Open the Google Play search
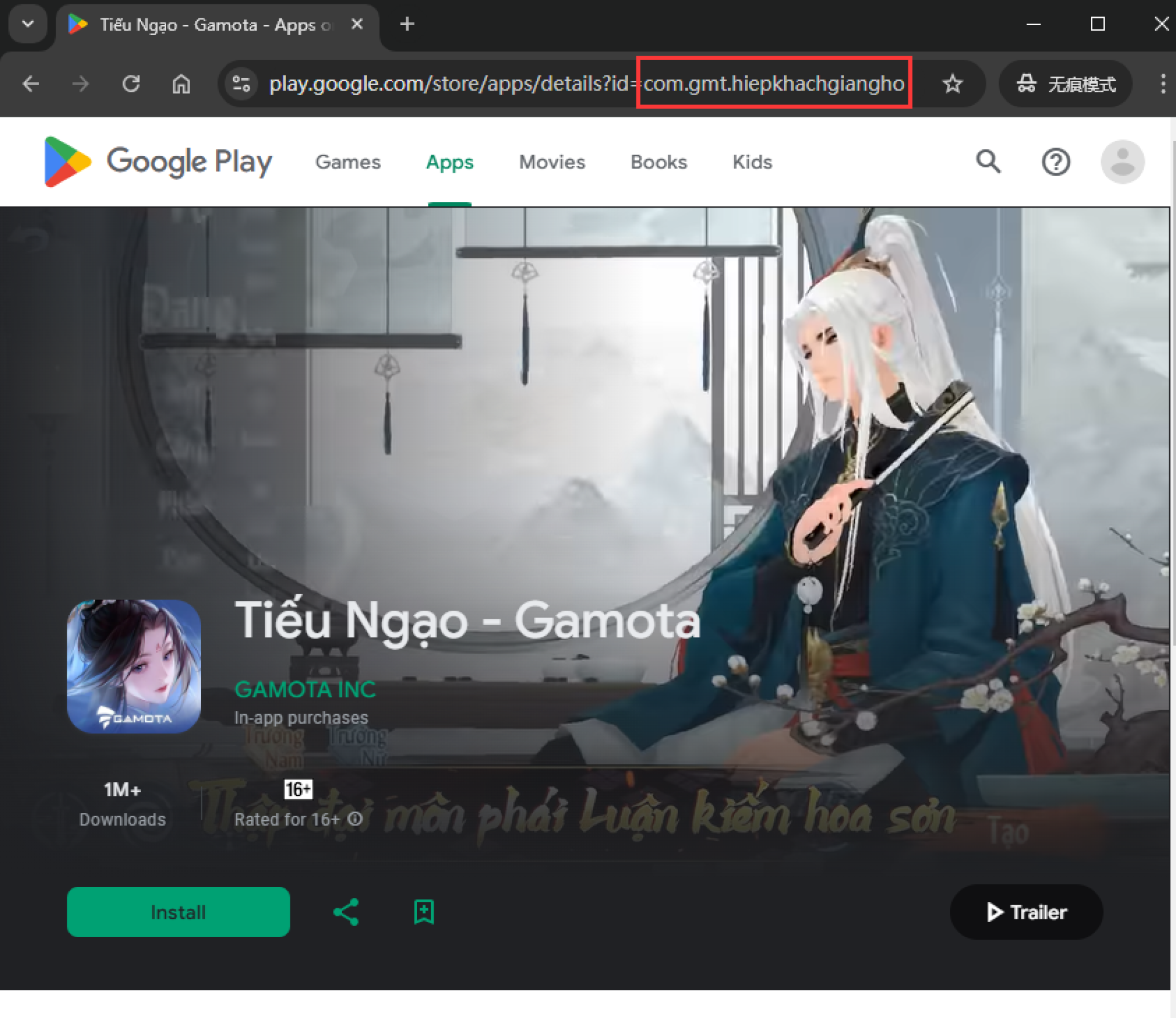Image resolution: width=1176 pixels, height=1018 pixels. click(989, 162)
